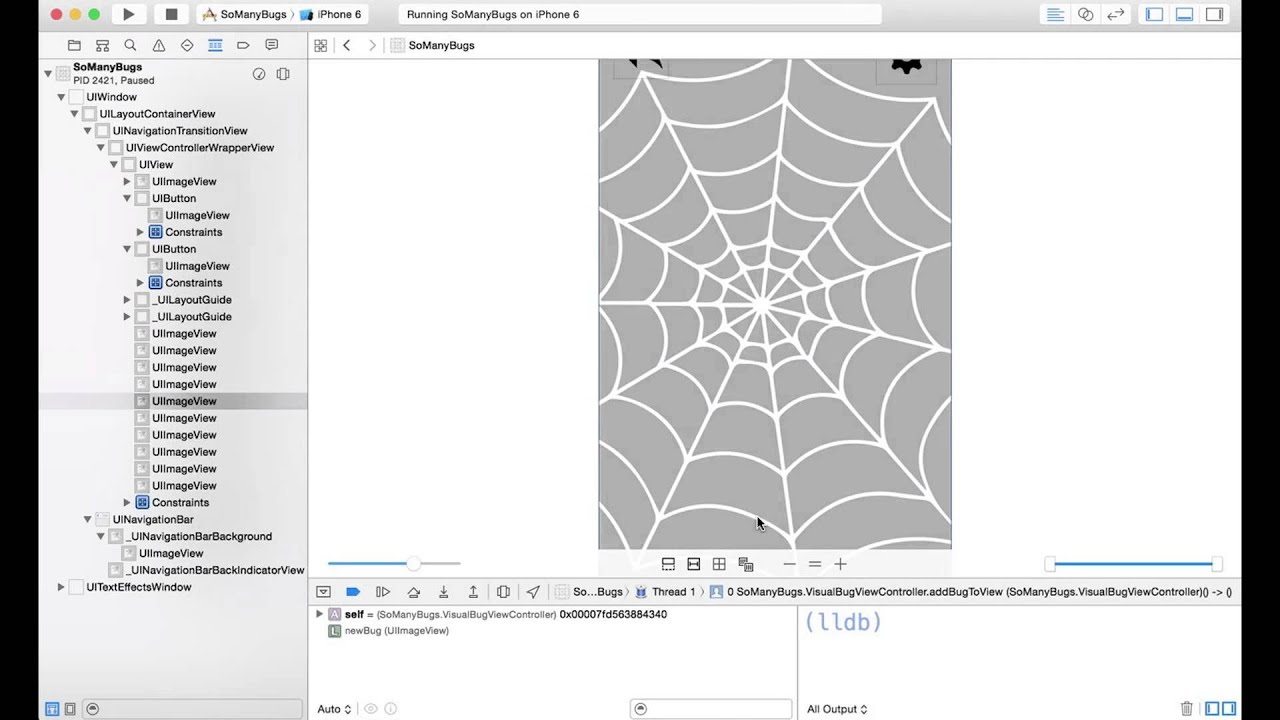Click the addBugToView stack frame
Viewport: 1280px width, 720px height.
970,592
